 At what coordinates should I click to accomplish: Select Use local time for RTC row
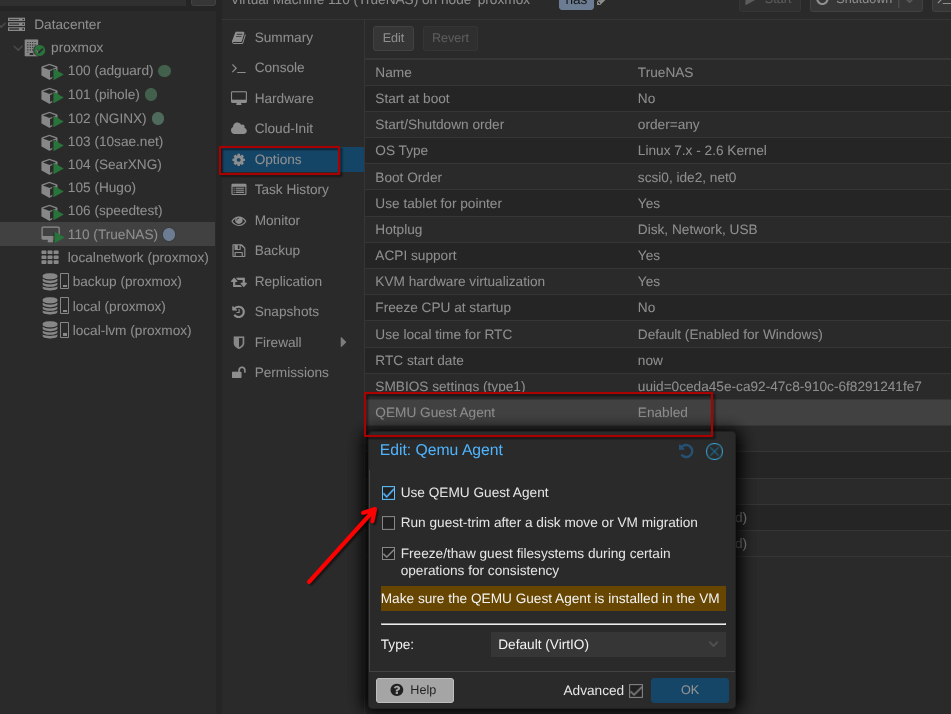(657, 334)
